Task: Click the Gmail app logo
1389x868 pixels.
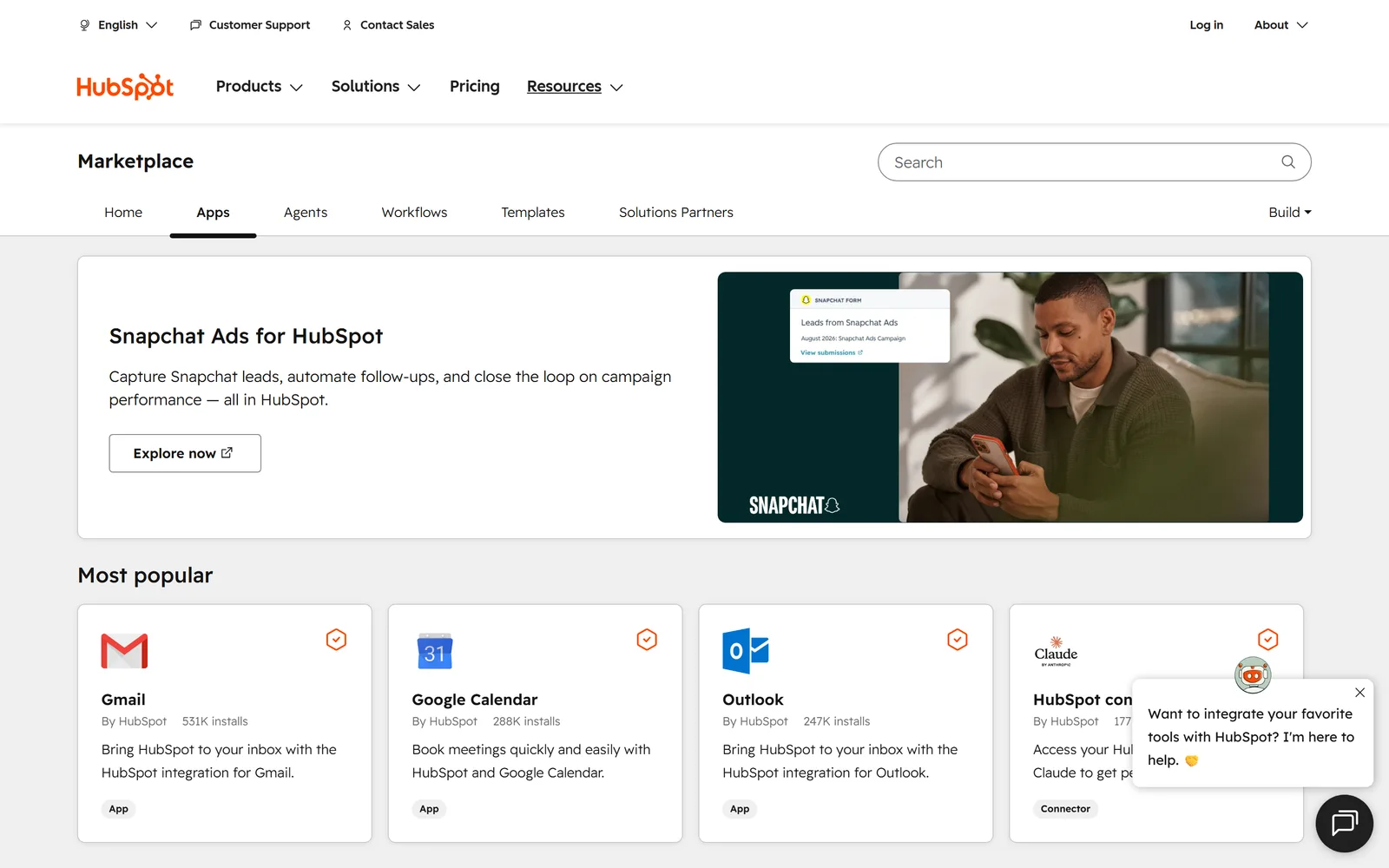Action: [124, 651]
